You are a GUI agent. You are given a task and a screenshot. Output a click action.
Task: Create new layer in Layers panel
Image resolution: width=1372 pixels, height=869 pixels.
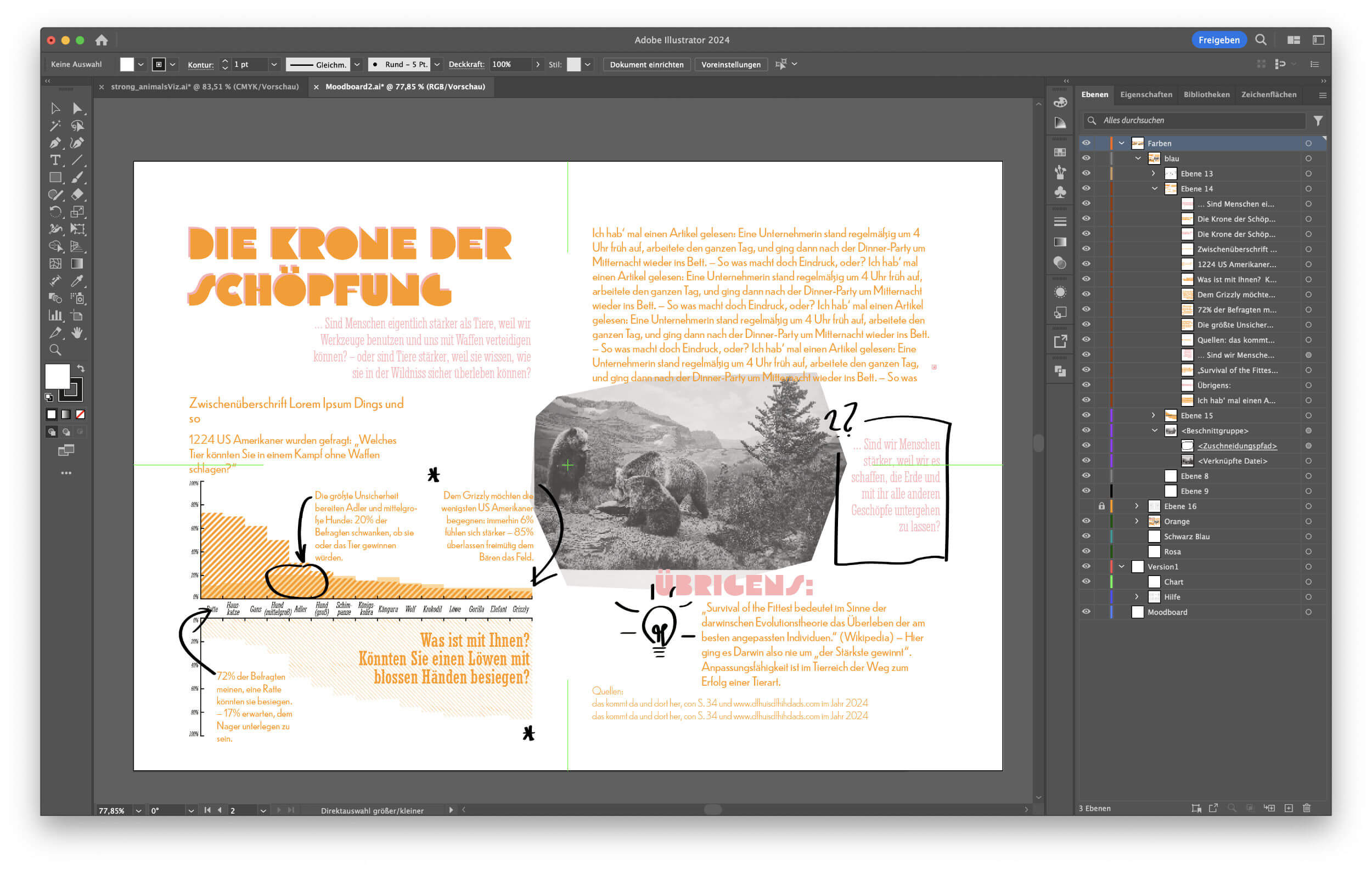coord(1289,808)
